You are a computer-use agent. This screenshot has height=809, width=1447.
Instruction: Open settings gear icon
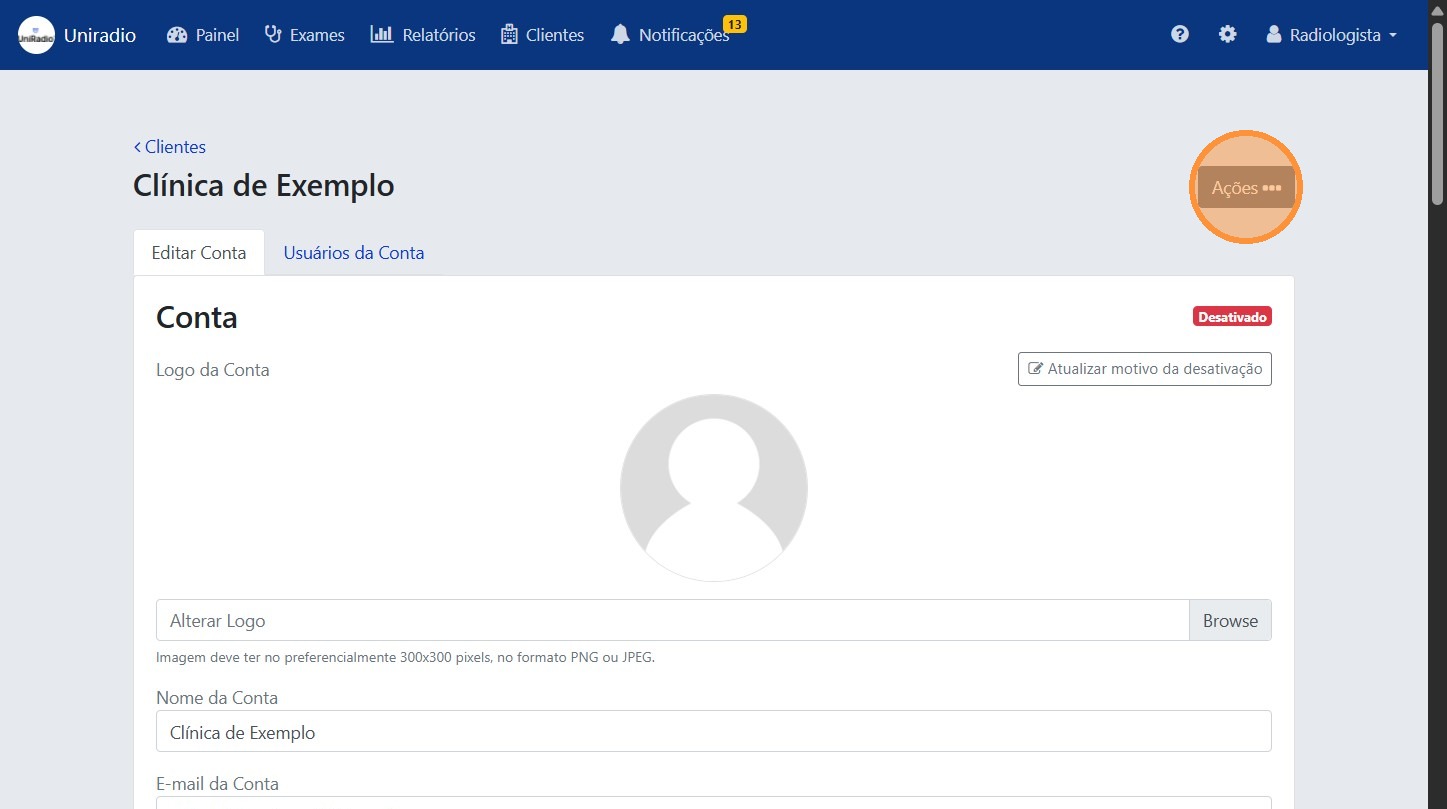point(1227,35)
